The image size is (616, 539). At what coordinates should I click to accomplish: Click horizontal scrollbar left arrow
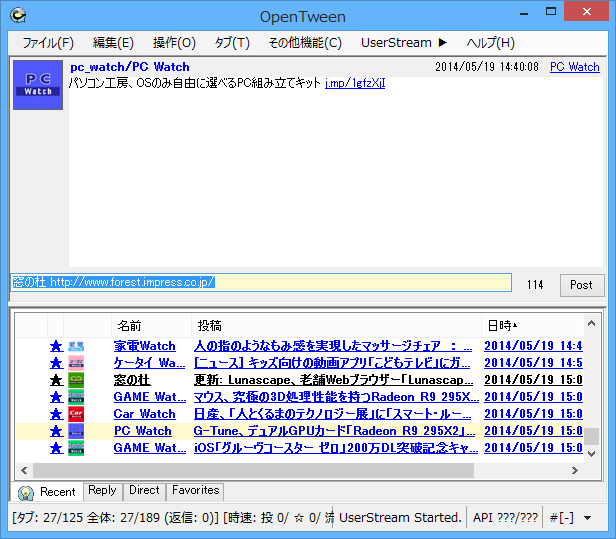[x=24, y=470]
